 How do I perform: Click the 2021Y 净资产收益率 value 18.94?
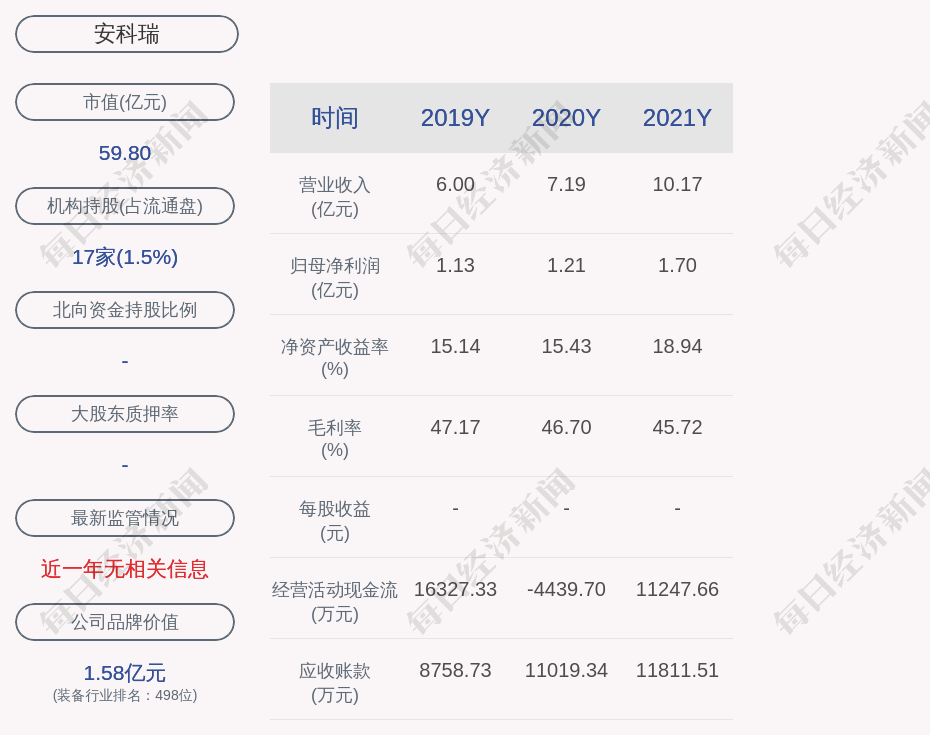[677, 346]
